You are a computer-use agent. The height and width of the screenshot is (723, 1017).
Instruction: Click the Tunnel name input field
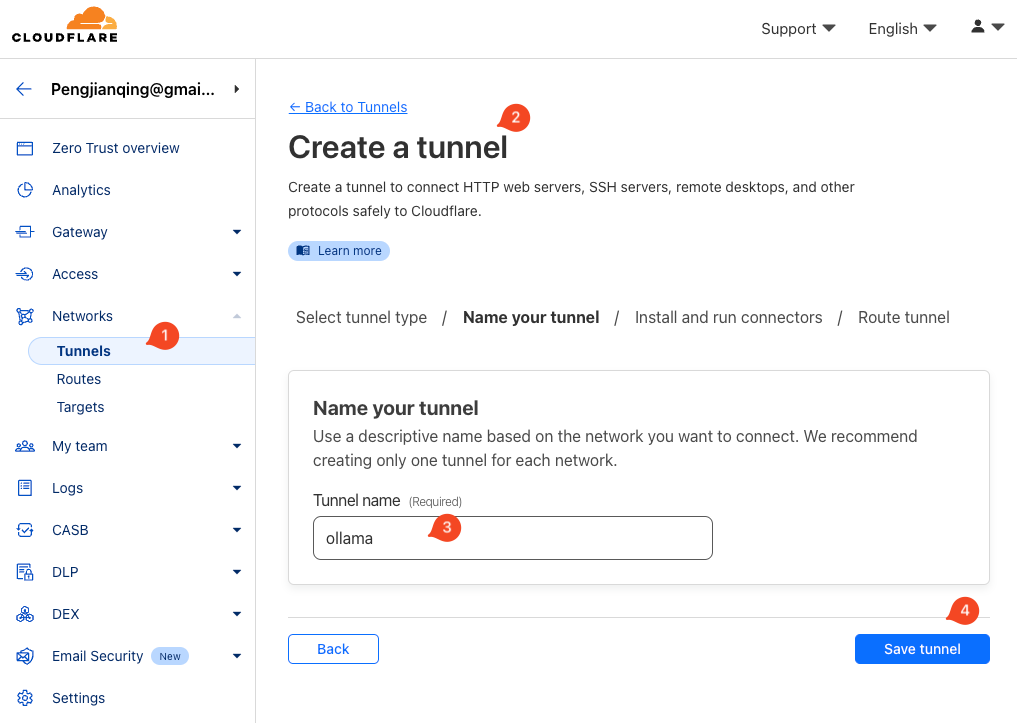(512, 538)
